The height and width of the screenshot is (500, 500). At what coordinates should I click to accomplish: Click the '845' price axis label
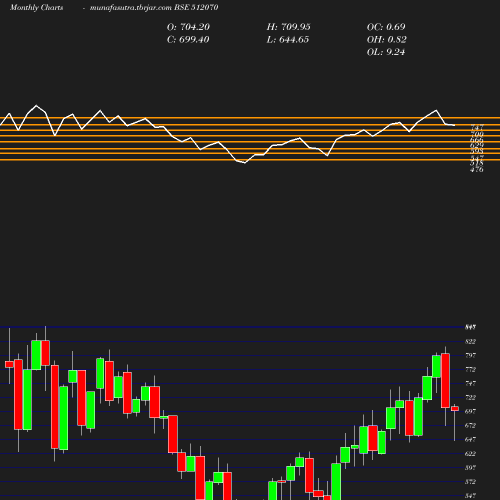pyautogui.click(x=470, y=327)
